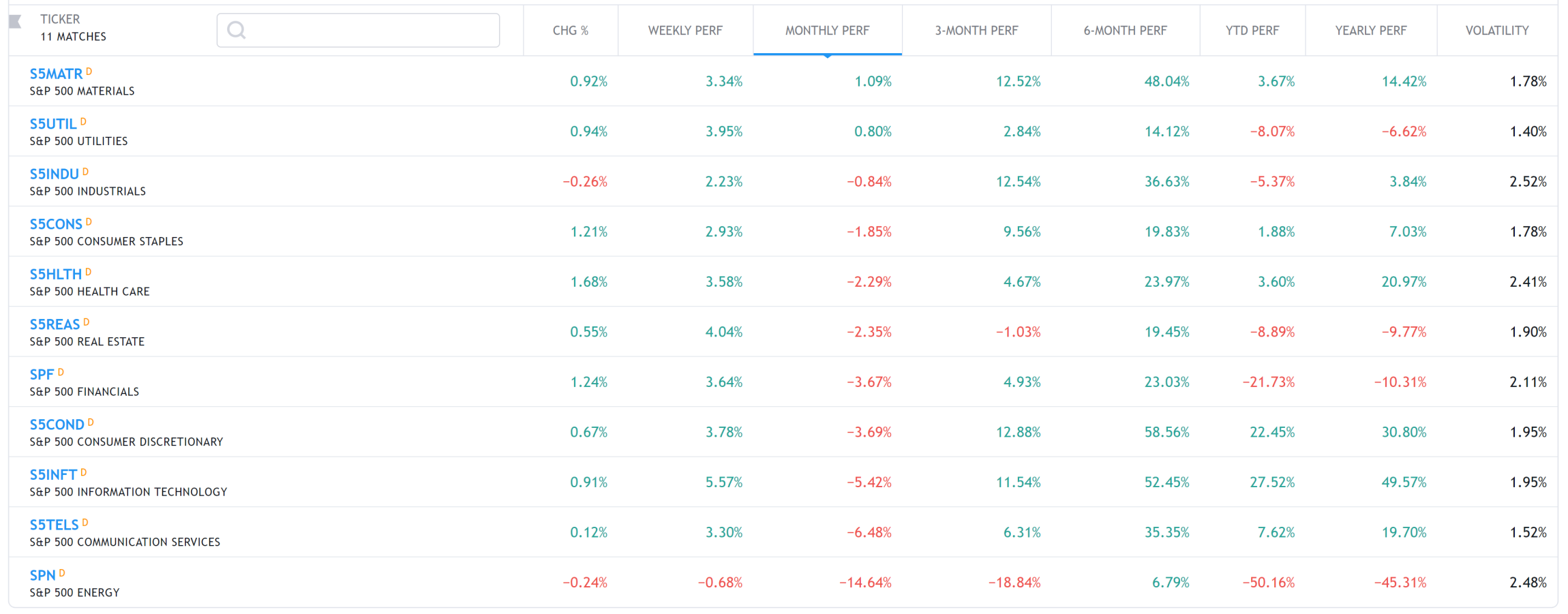Click 'S&P 500 COMMUNICATION SERVICES' description text
Viewport: 1568px width, 614px height.
[x=125, y=542]
